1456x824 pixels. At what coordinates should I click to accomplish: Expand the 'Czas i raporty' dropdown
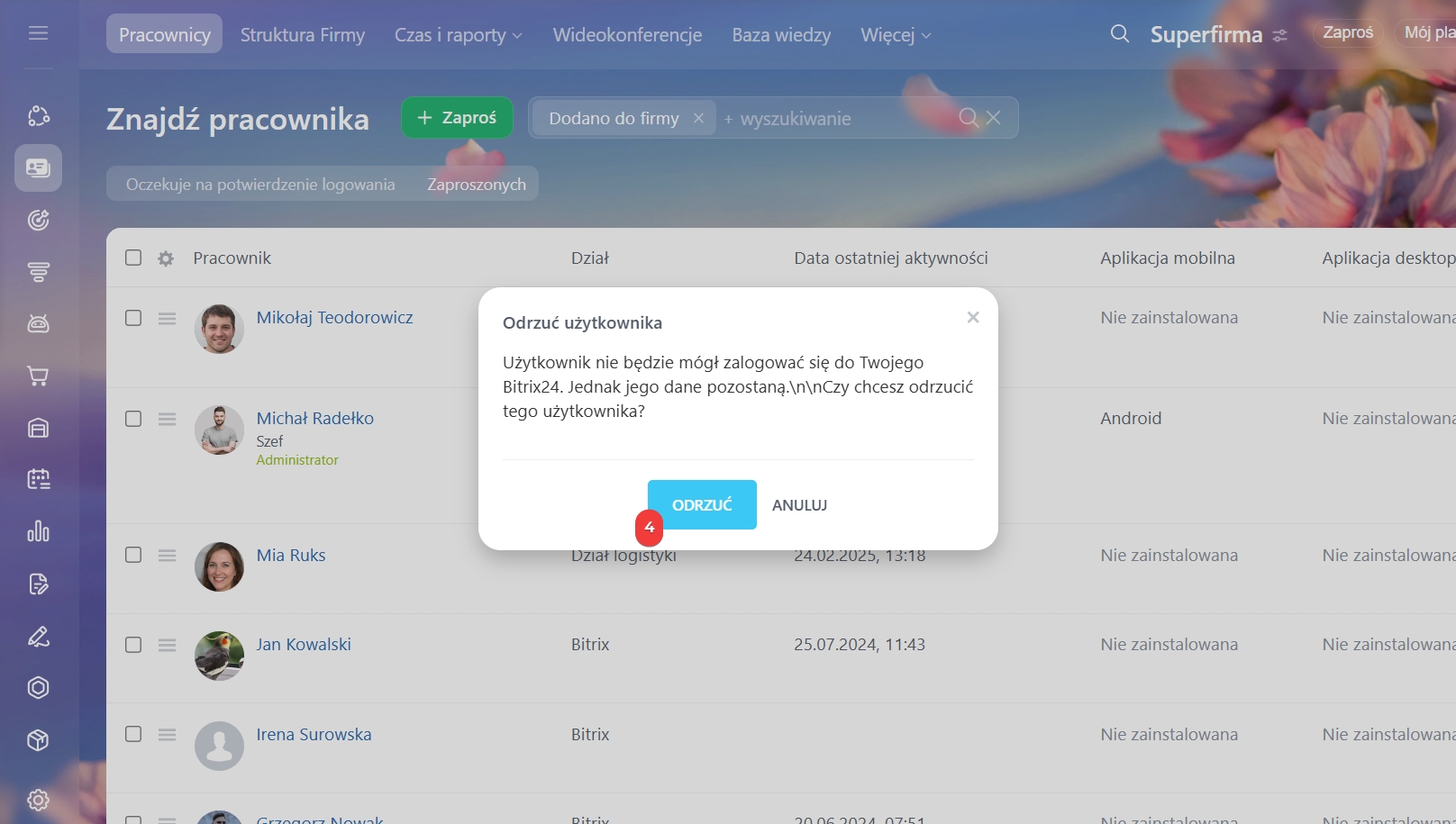click(x=458, y=35)
